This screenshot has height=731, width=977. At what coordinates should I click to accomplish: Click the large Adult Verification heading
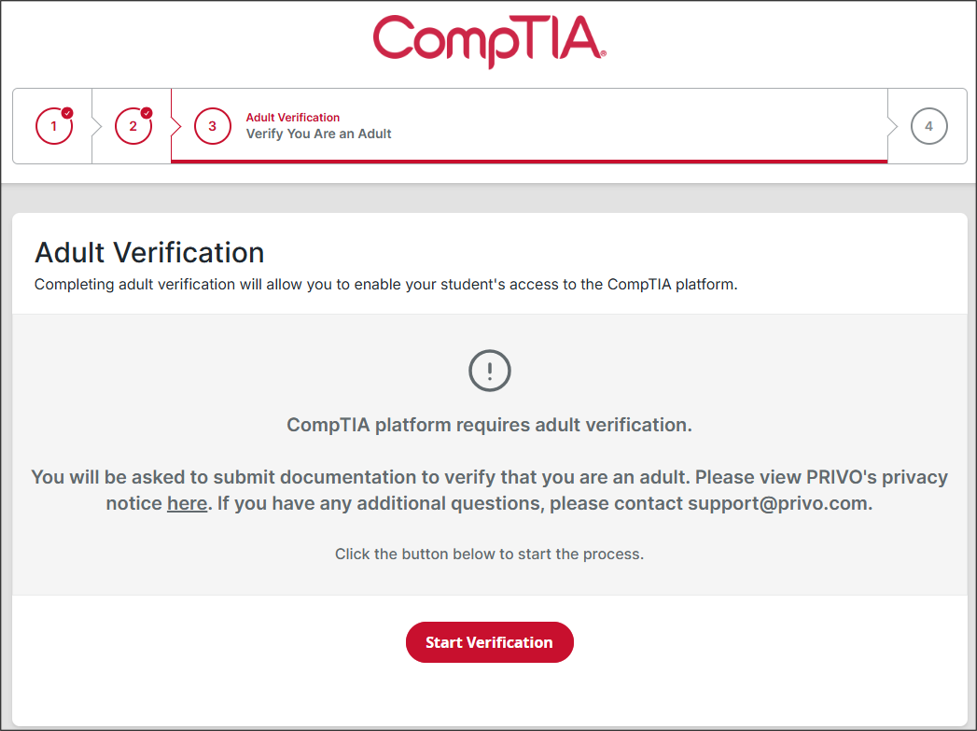coord(150,252)
